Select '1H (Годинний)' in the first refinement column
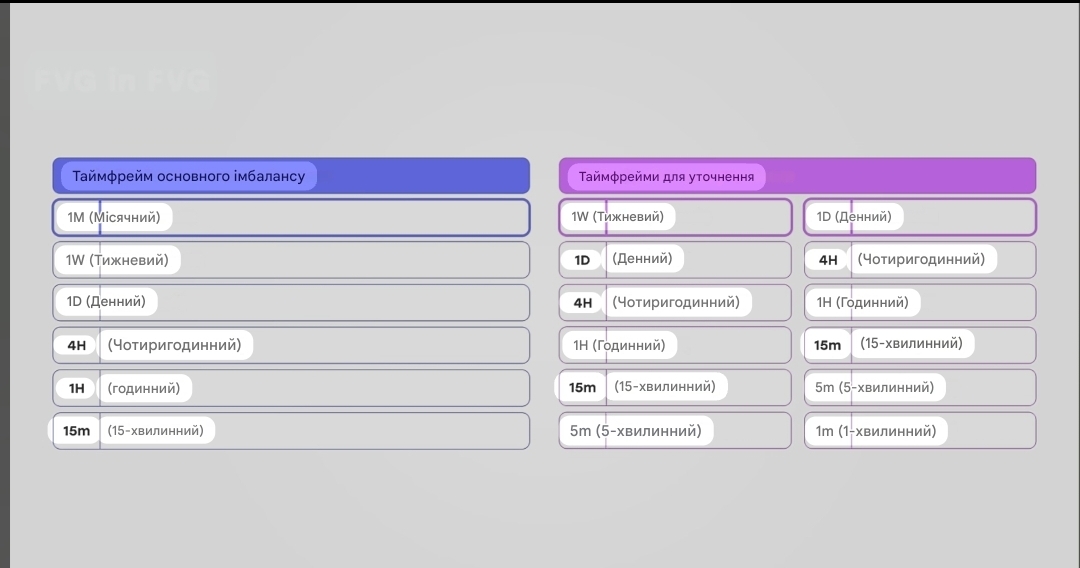Viewport: 1080px width, 568px height. 619,345
